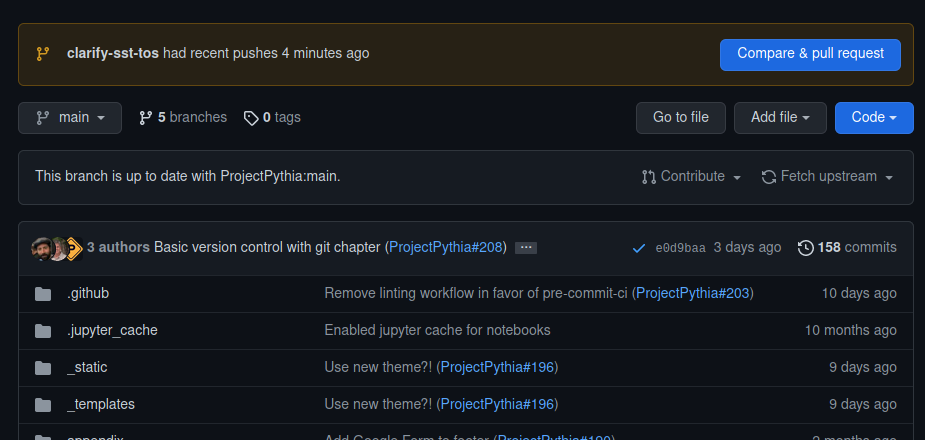The image size is (925, 440).
Task: Click the tag icon next to 0 tags
Action: coord(251,118)
